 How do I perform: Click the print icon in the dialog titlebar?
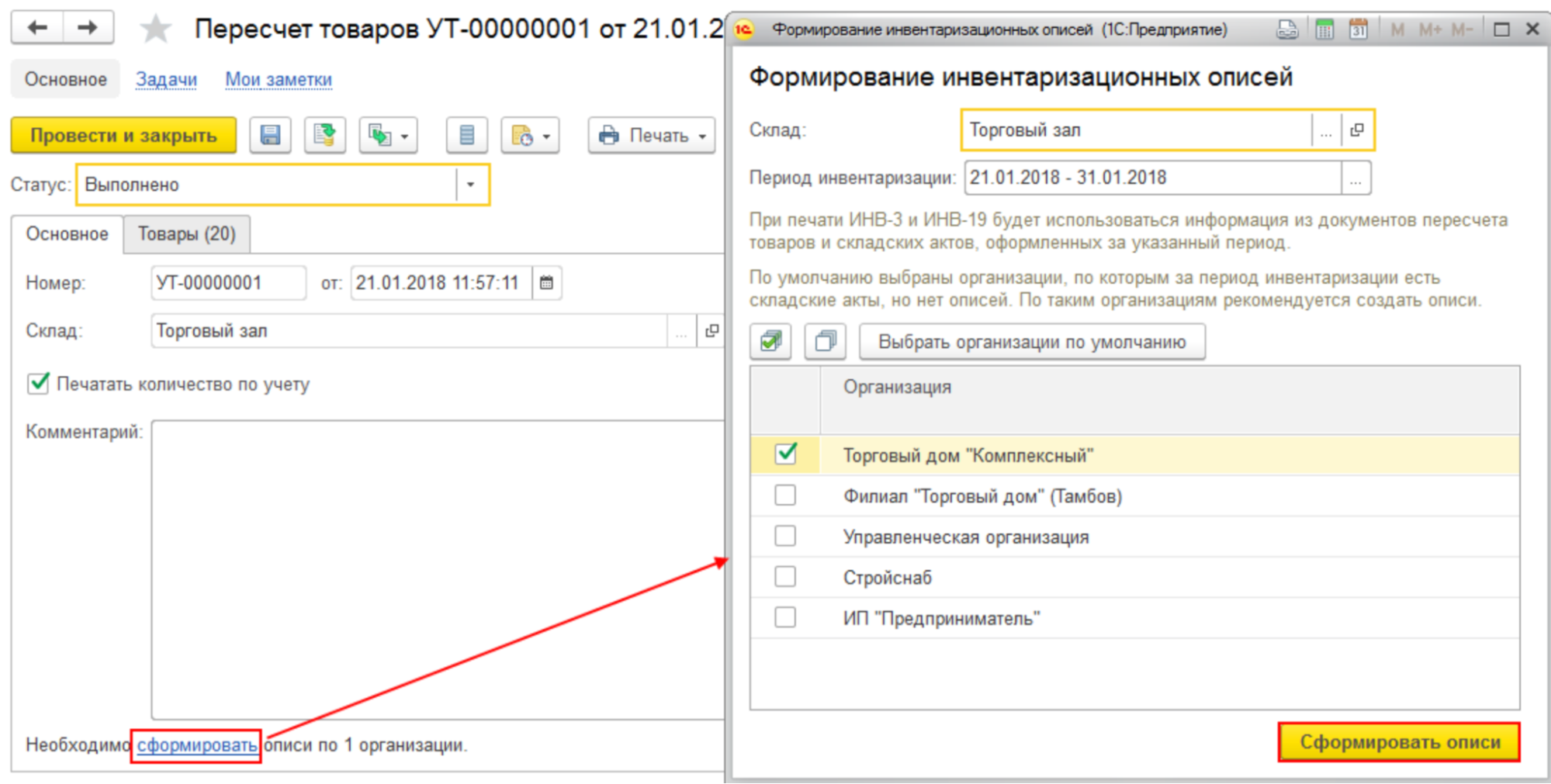(x=1288, y=28)
